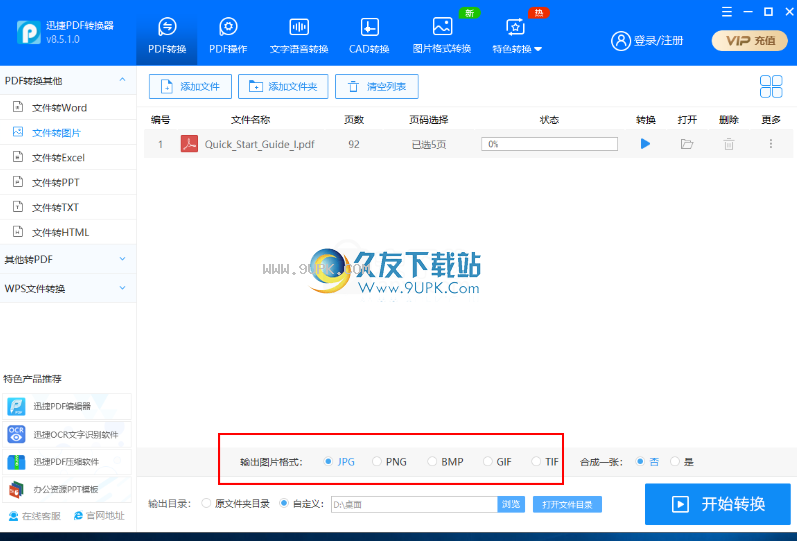Expand 特色转换 dropdown menu
The height and width of the screenshot is (543, 797).
tap(517, 35)
